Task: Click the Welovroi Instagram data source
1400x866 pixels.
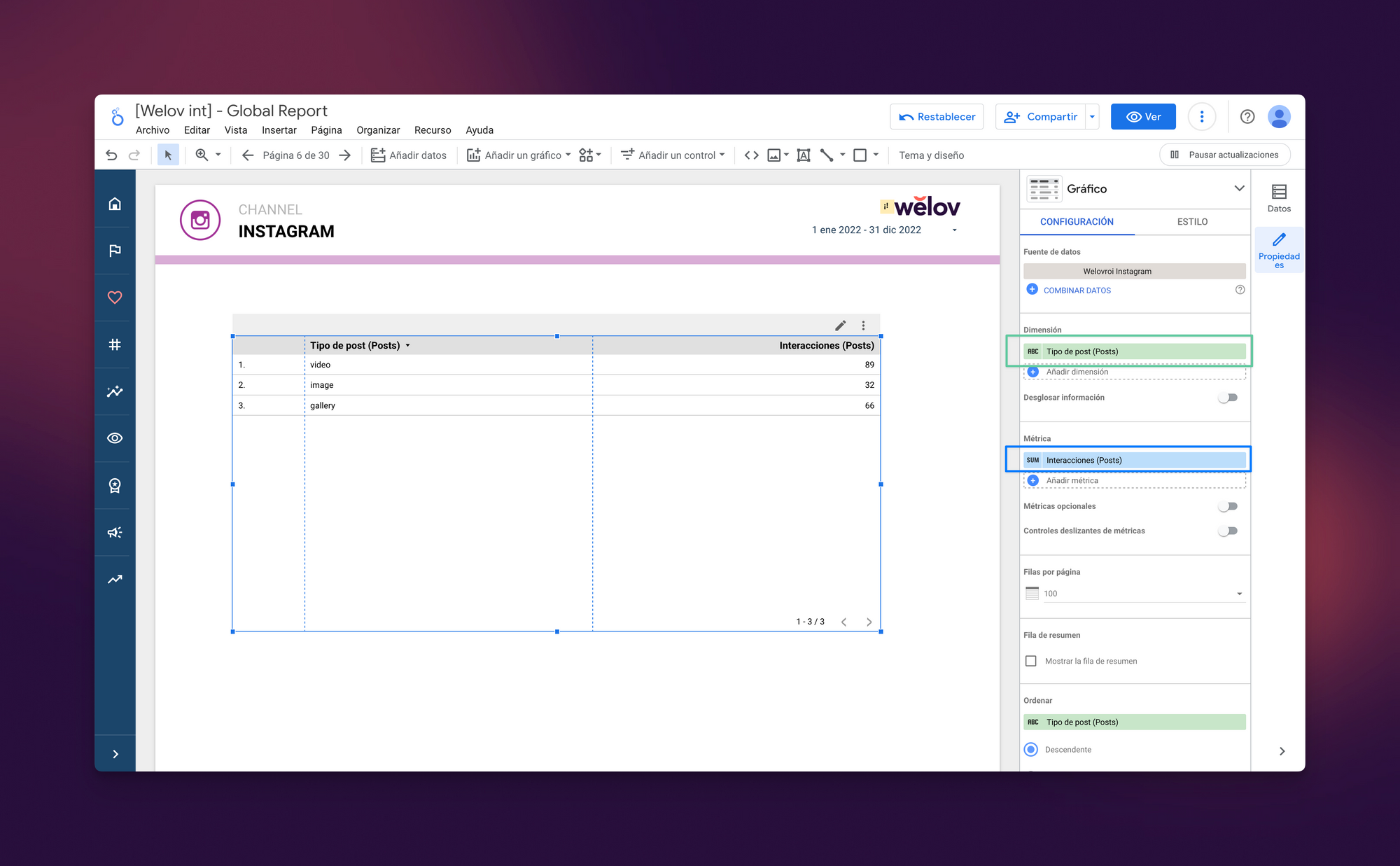Action: [x=1135, y=271]
